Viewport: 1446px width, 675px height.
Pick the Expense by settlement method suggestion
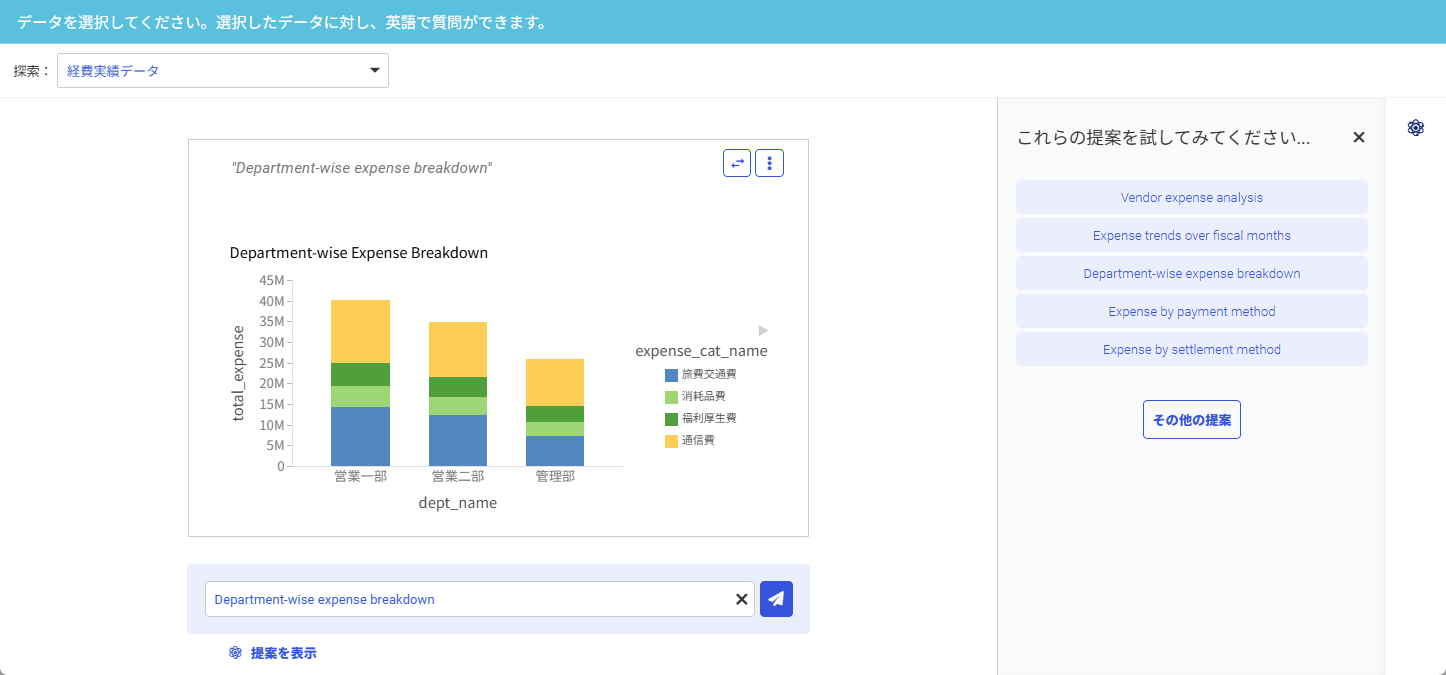coord(1192,349)
